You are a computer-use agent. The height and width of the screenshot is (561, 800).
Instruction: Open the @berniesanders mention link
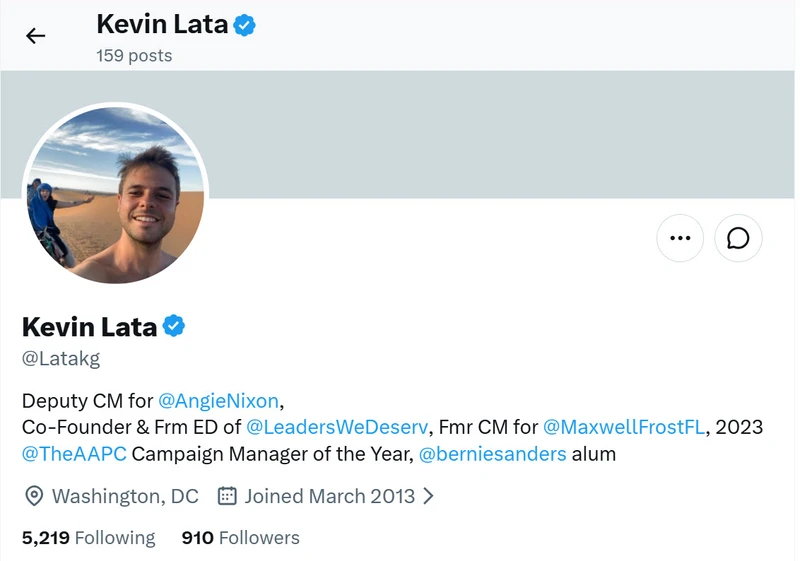pos(492,454)
